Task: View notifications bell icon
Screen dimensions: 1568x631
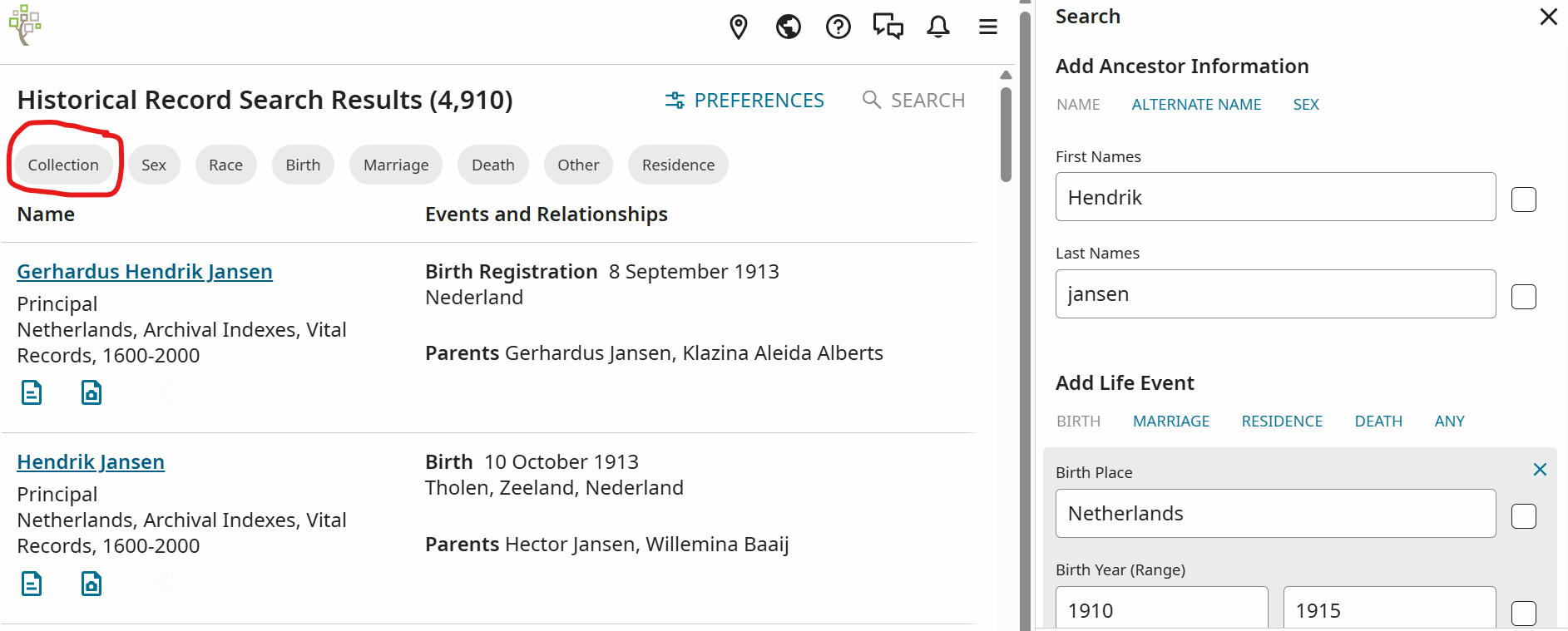Action: click(x=938, y=27)
